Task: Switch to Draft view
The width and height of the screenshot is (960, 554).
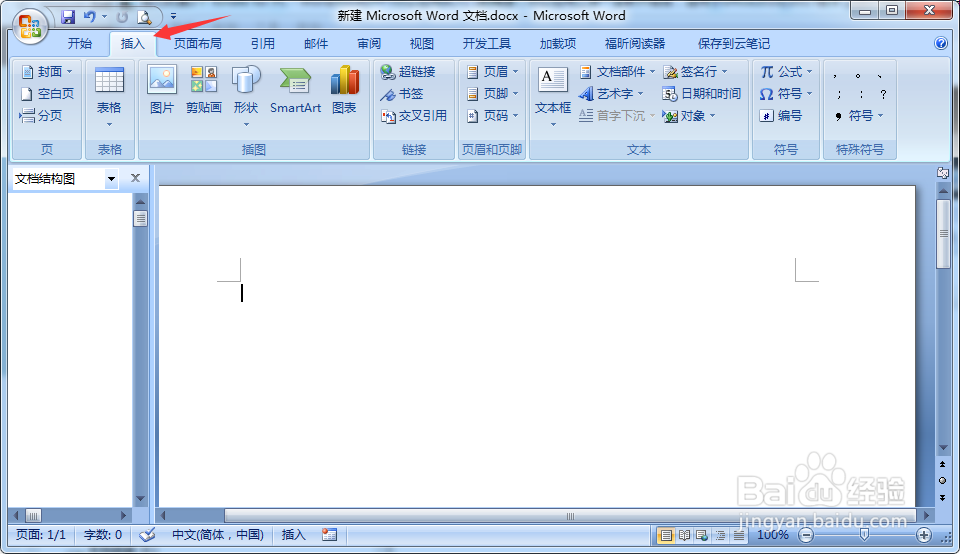Action: (739, 536)
